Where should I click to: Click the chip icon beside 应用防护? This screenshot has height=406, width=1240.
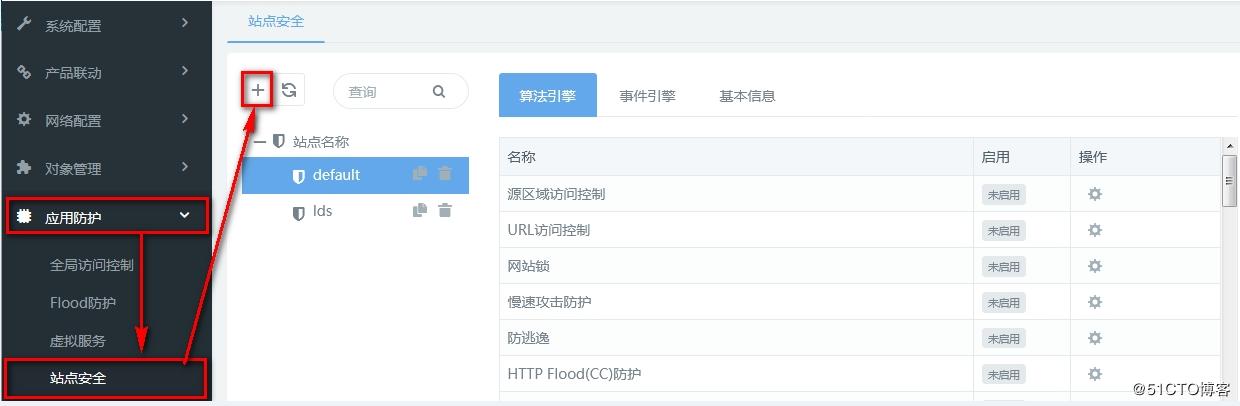pyautogui.click(x=24, y=216)
